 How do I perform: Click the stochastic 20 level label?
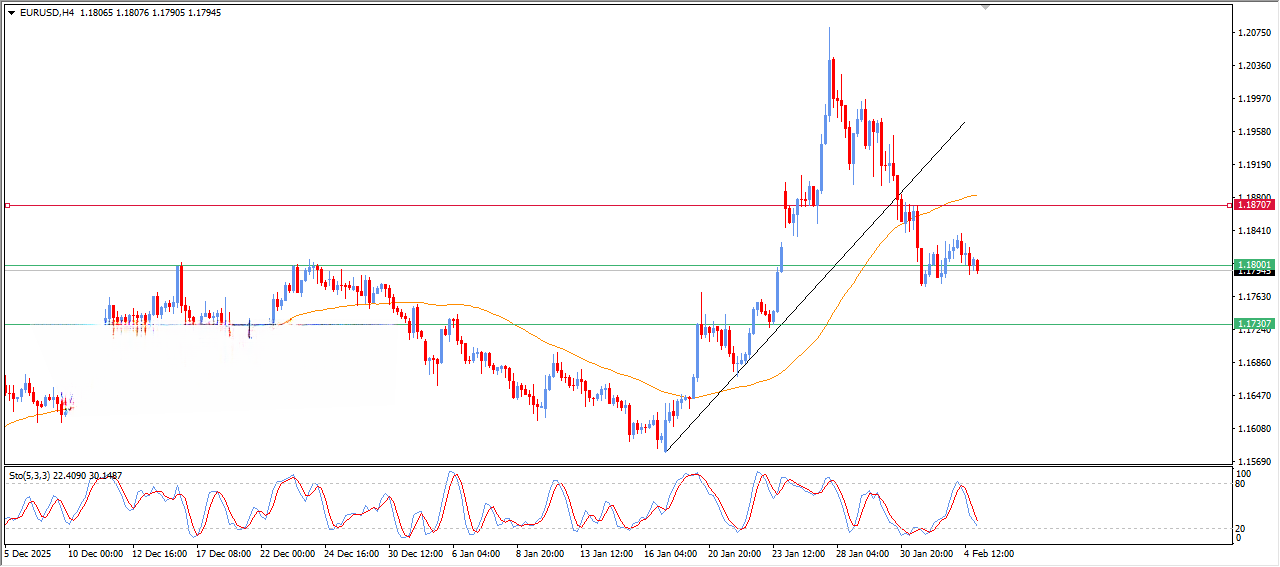point(1241,528)
